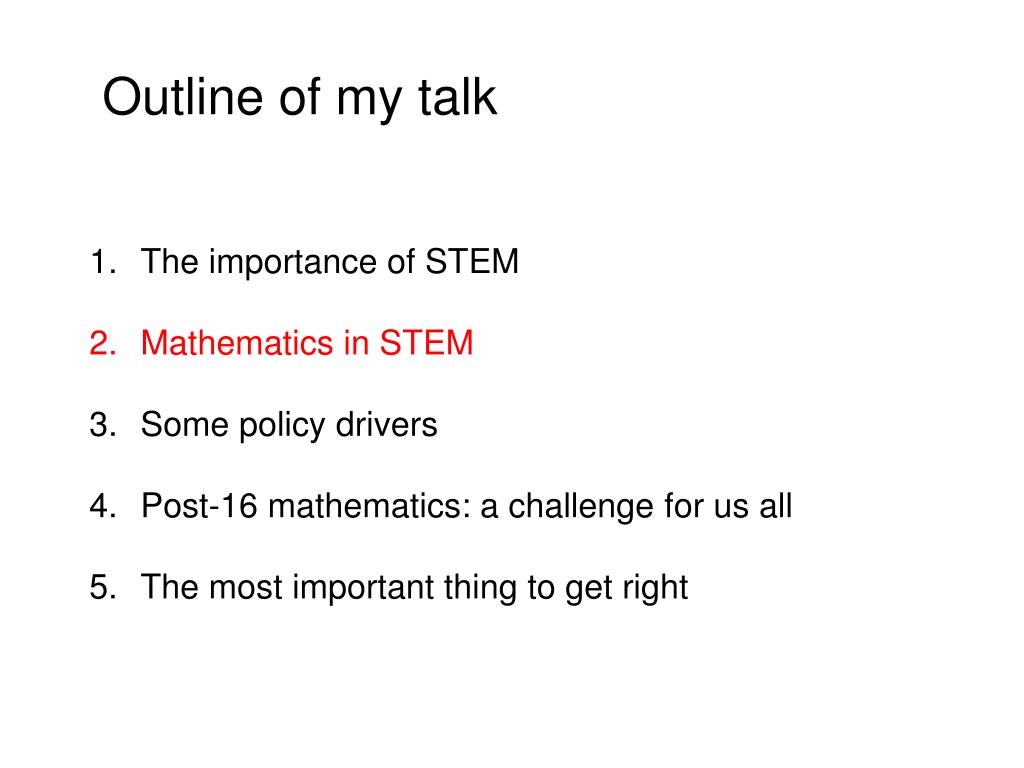Select red "Mathematics in STEM" item
The height and width of the screenshot is (768, 1024).
tap(307, 343)
